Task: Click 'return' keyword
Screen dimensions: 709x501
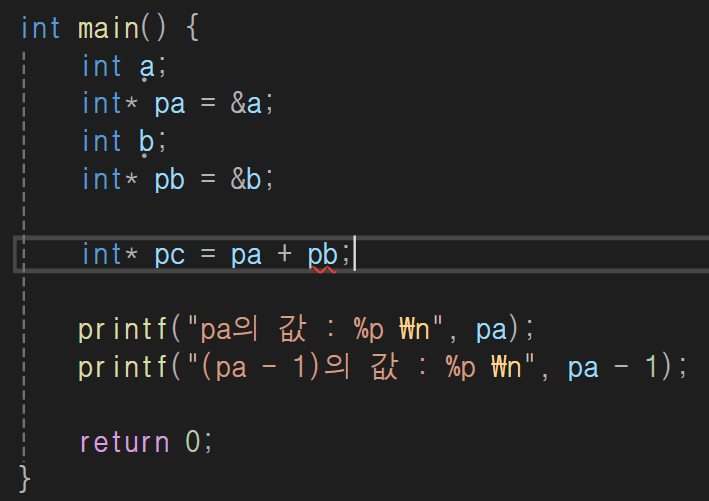Action: point(124,442)
